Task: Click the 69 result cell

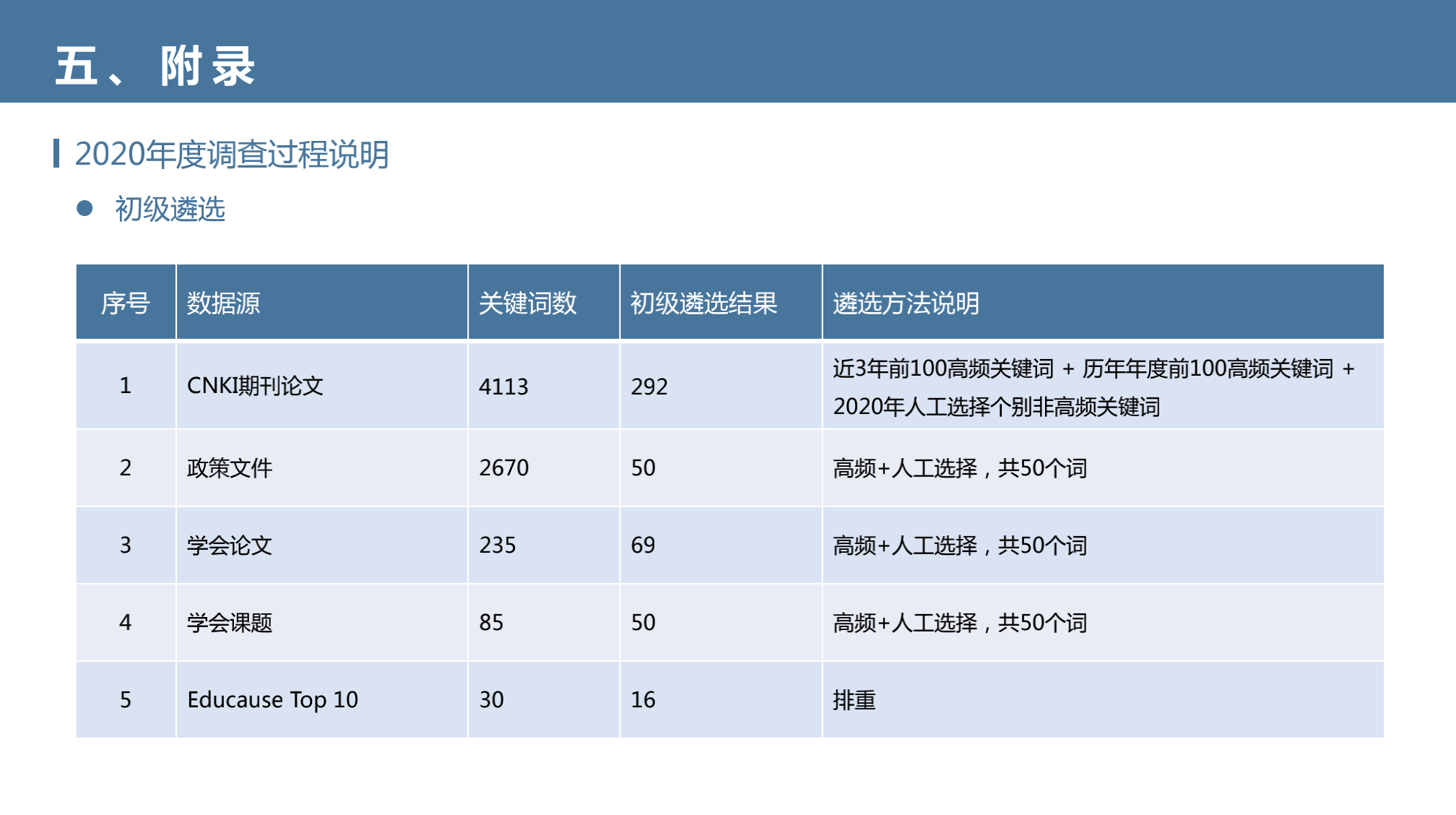Action: (x=643, y=545)
